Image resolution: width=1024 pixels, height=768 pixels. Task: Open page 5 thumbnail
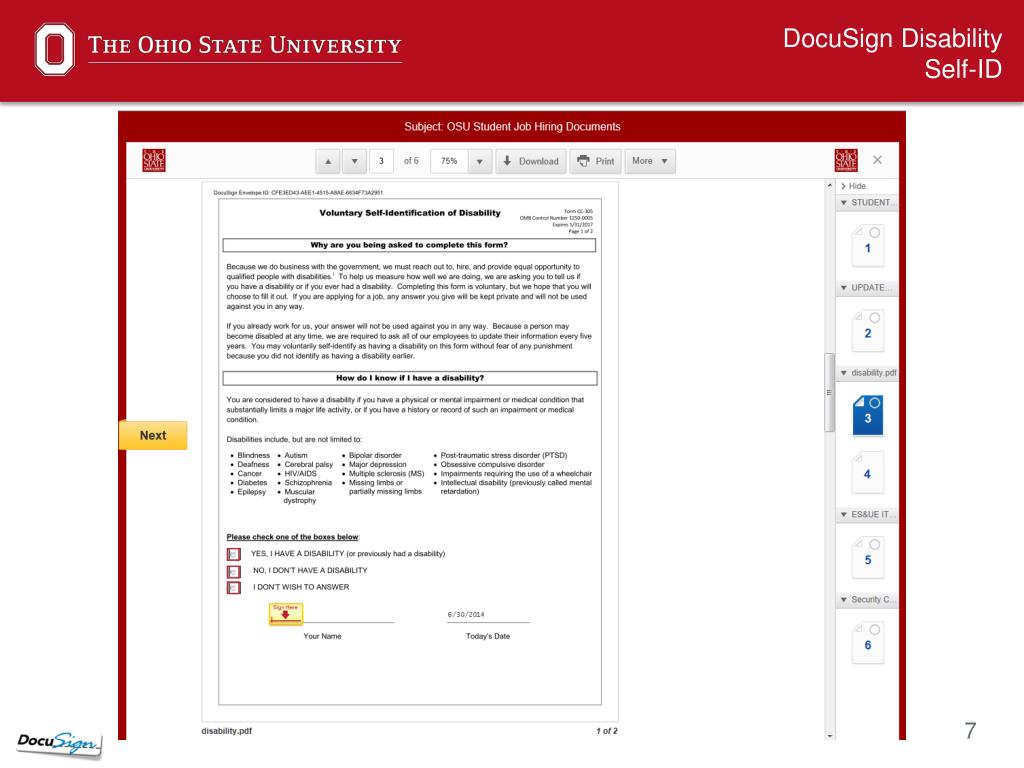(x=868, y=557)
